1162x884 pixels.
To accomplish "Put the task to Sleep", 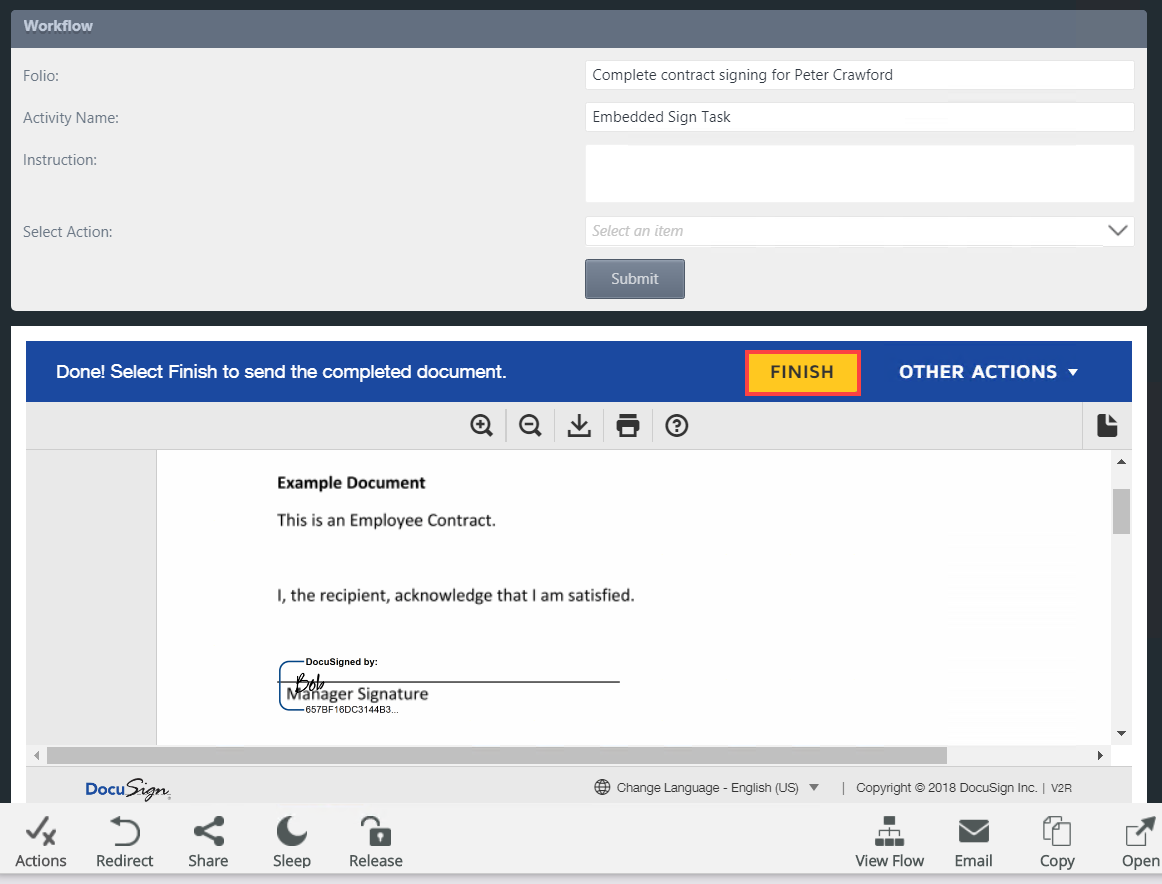I will coord(291,843).
